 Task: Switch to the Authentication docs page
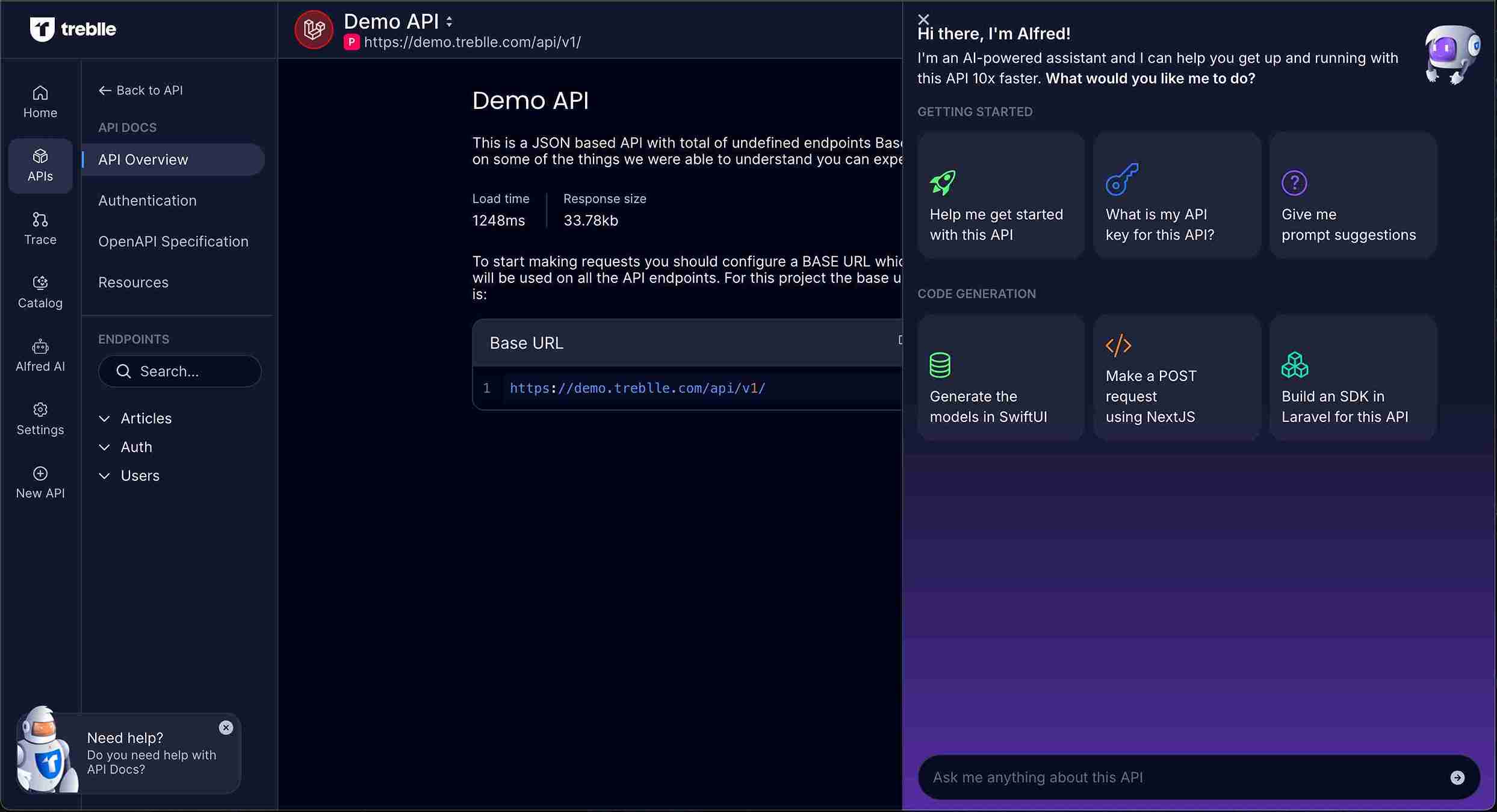(x=147, y=200)
